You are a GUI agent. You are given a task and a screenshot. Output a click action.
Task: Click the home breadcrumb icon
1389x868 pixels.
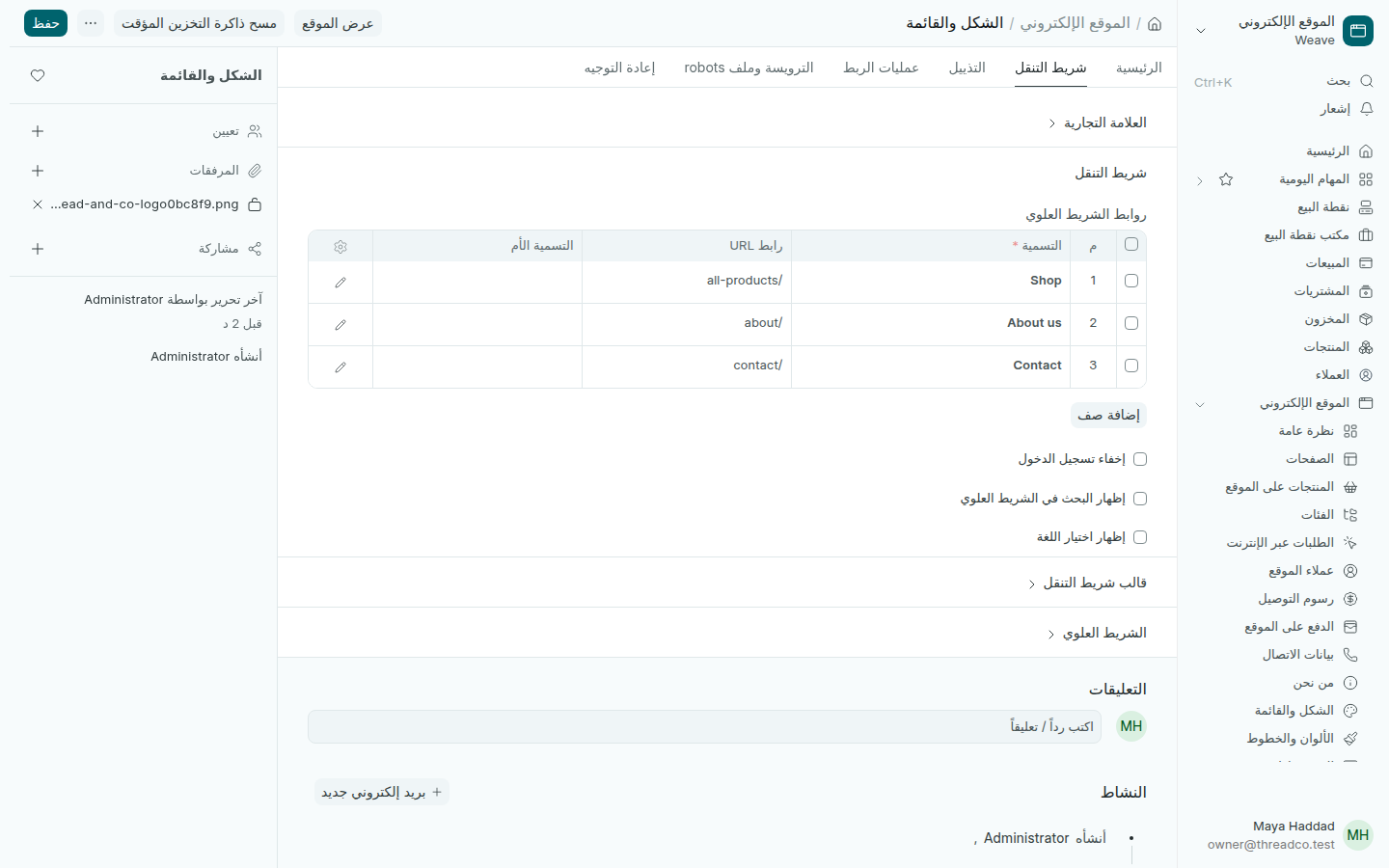coord(1155,23)
